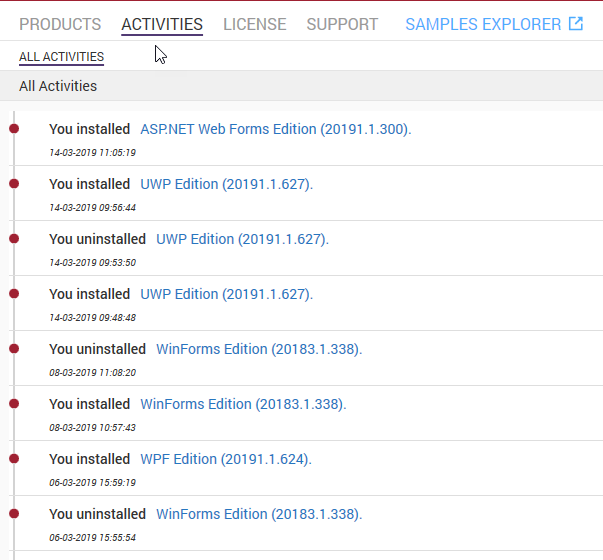Open ASP.NET Web Forms Edition (20191.1.300) link

click(276, 129)
